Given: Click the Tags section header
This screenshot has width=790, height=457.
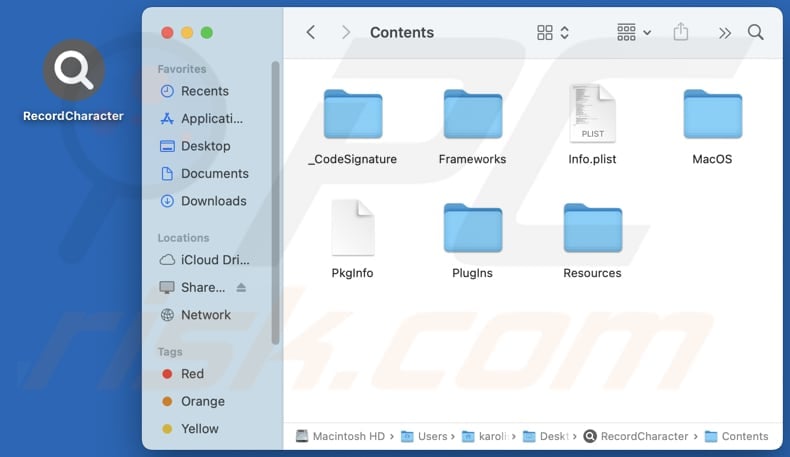Looking at the screenshot, I should [x=170, y=352].
